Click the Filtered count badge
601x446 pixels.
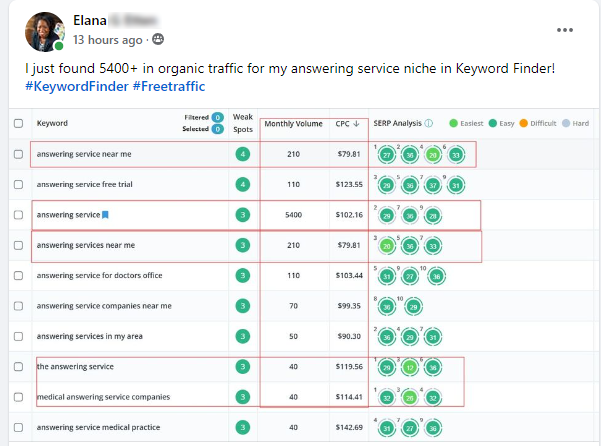[x=217, y=118]
